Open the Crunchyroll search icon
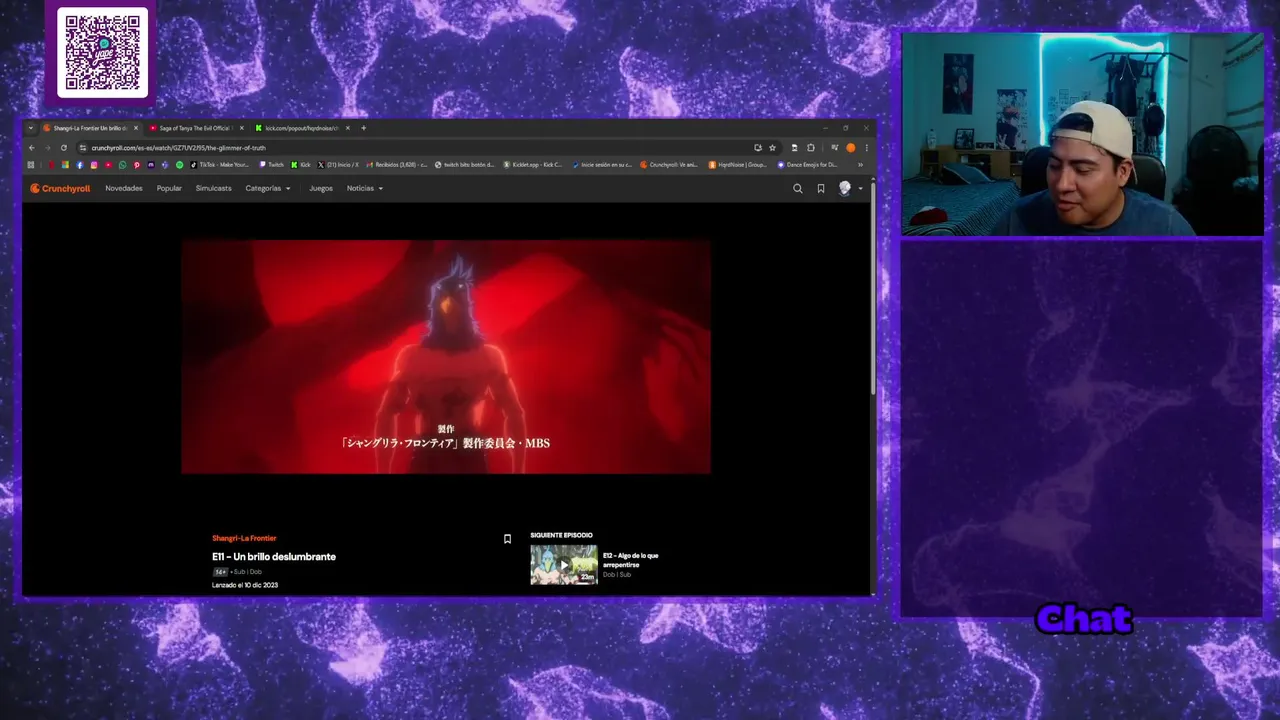This screenshot has width=1280, height=720. [x=798, y=188]
